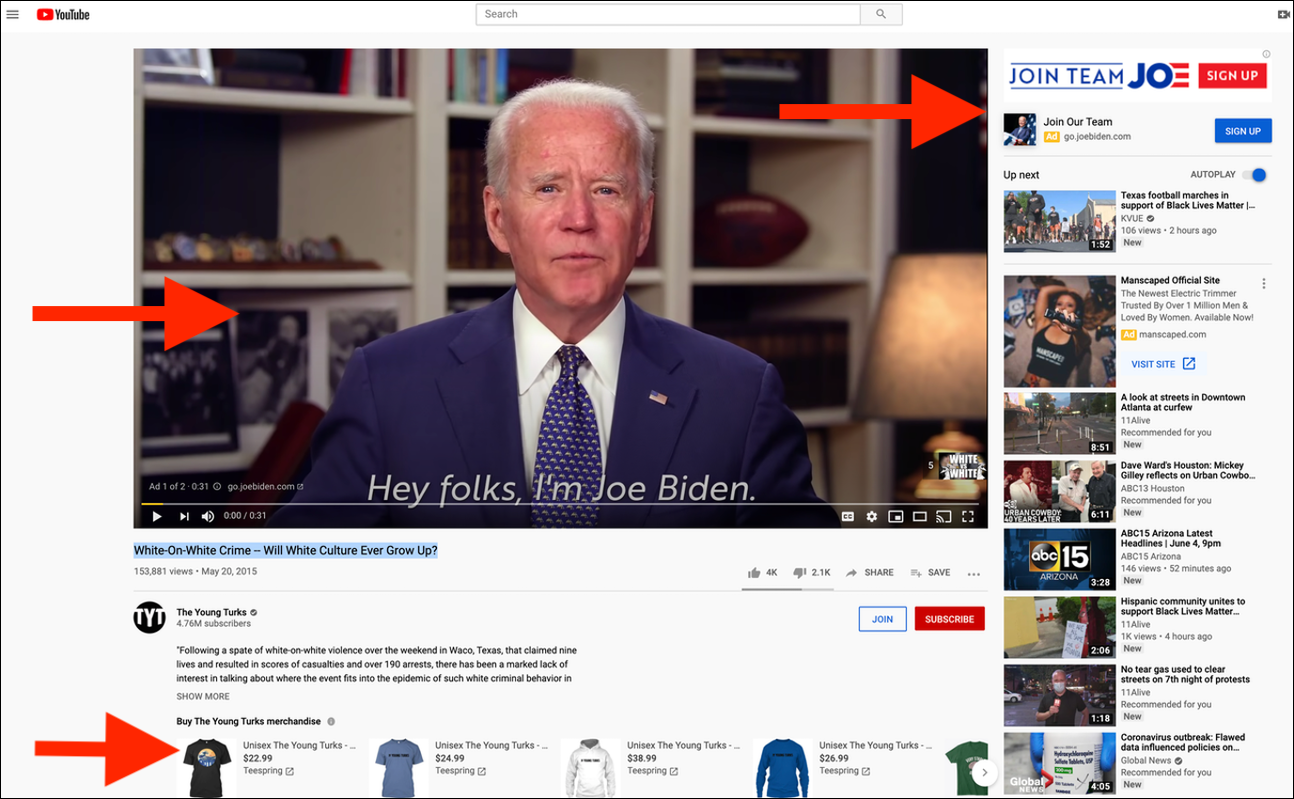The height and width of the screenshot is (799, 1294).
Task: Expand the description with Show More
Action: point(203,696)
